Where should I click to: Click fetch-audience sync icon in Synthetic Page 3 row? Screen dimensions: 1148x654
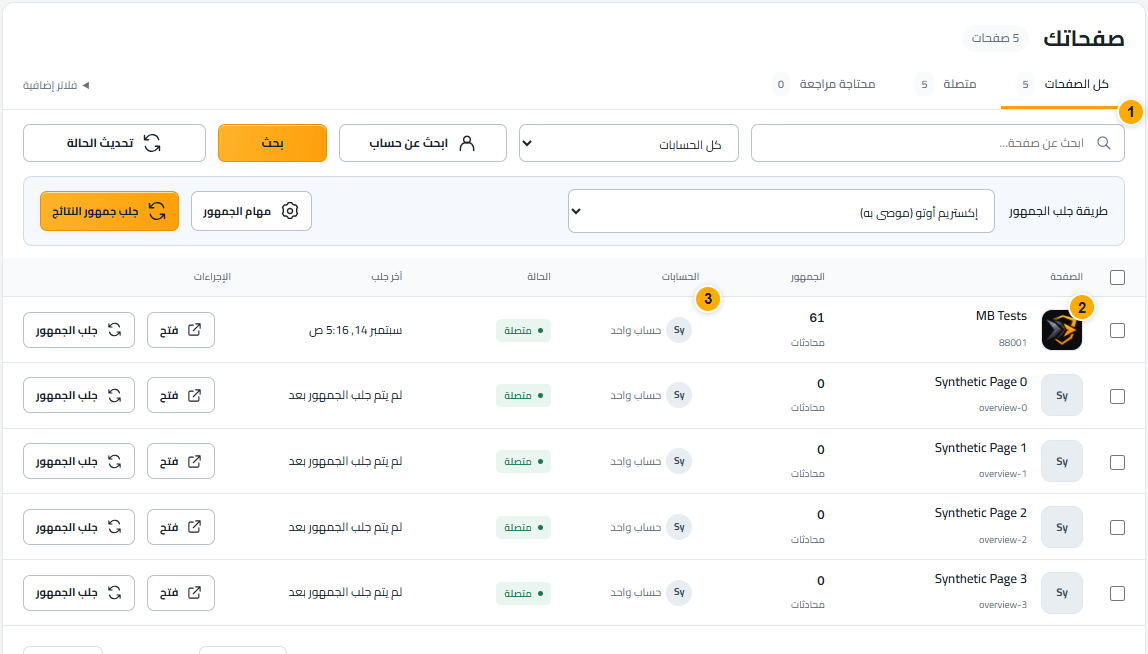(115, 592)
